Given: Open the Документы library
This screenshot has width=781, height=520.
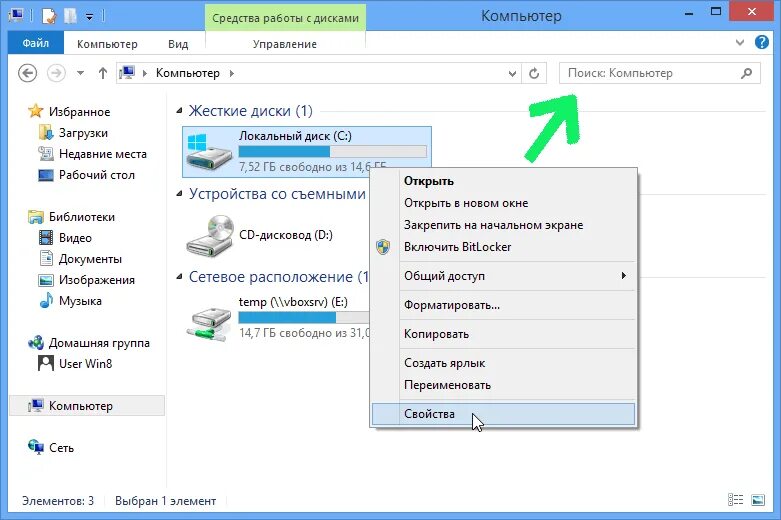Looking at the screenshot, I should coord(90,259).
